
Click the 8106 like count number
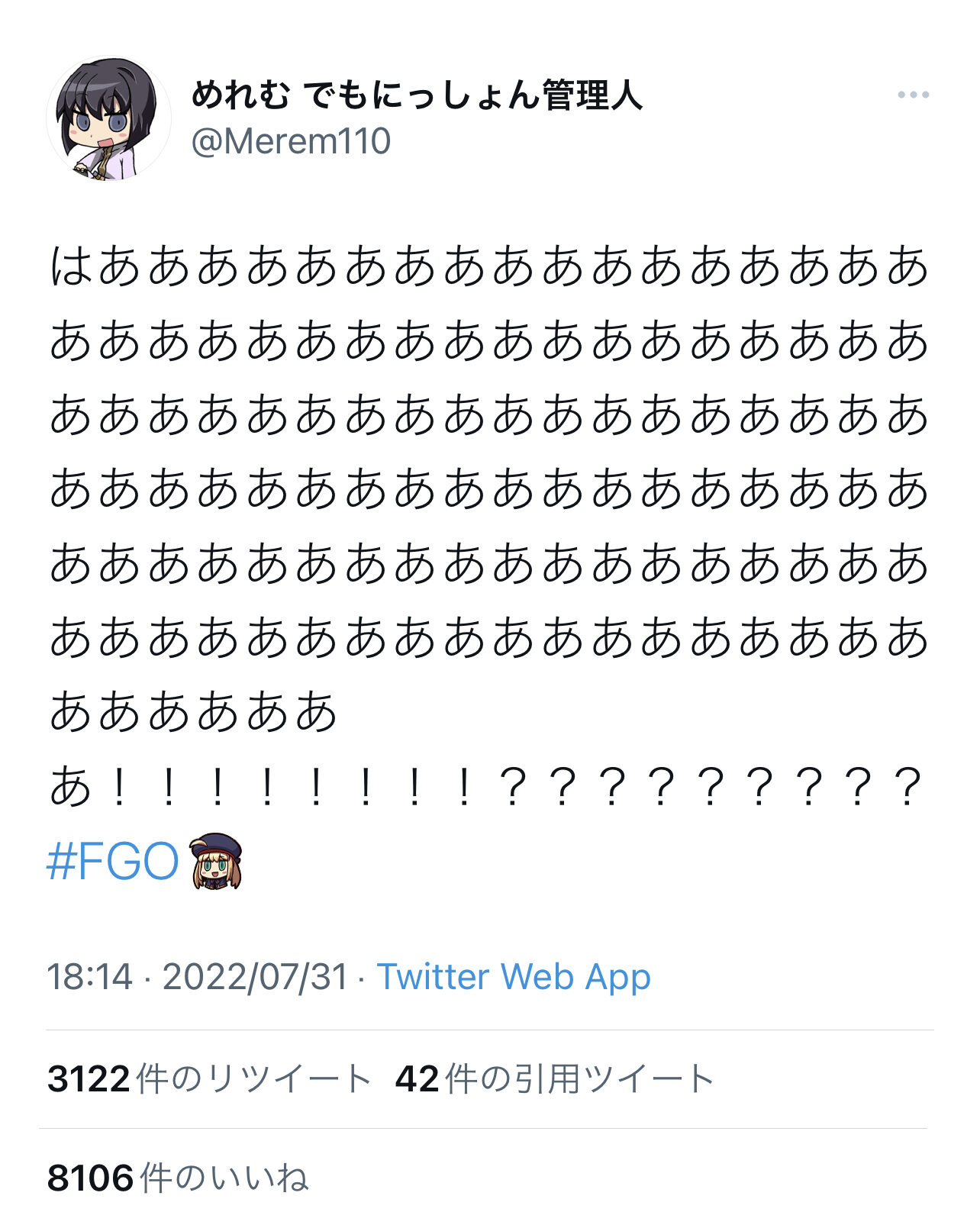(91, 1178)
